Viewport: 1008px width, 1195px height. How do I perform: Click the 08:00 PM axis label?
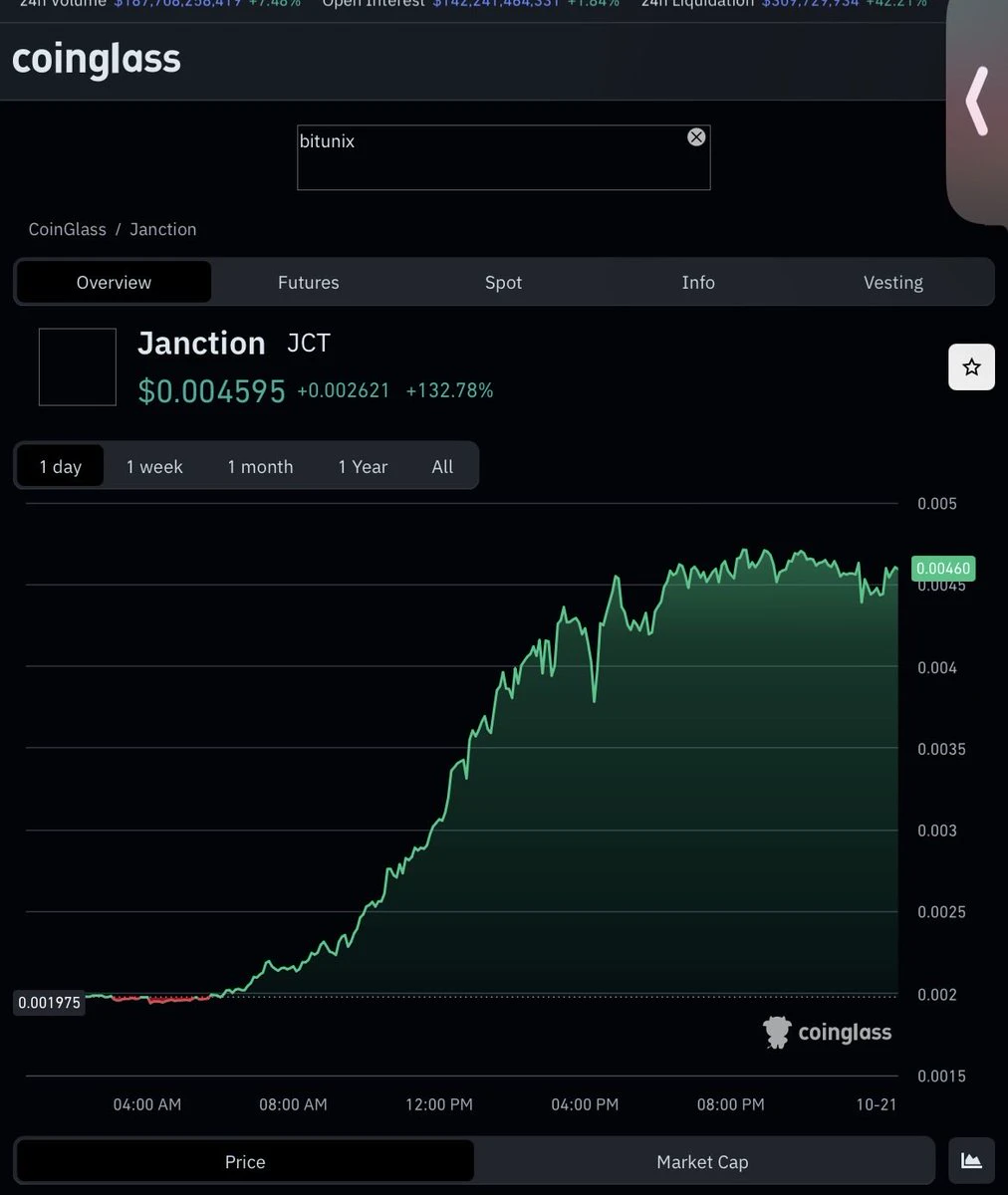731,1104
